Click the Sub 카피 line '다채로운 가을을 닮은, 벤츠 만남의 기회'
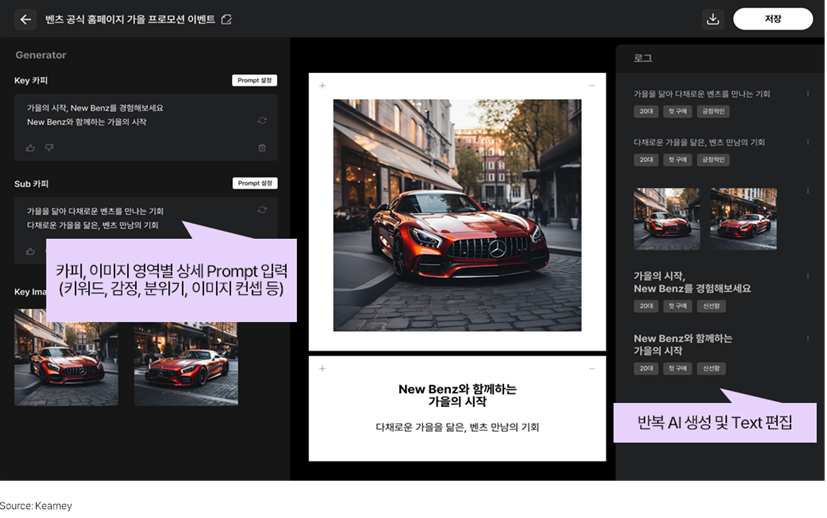Viewport: 827px width, 518px height. [92, 225]
